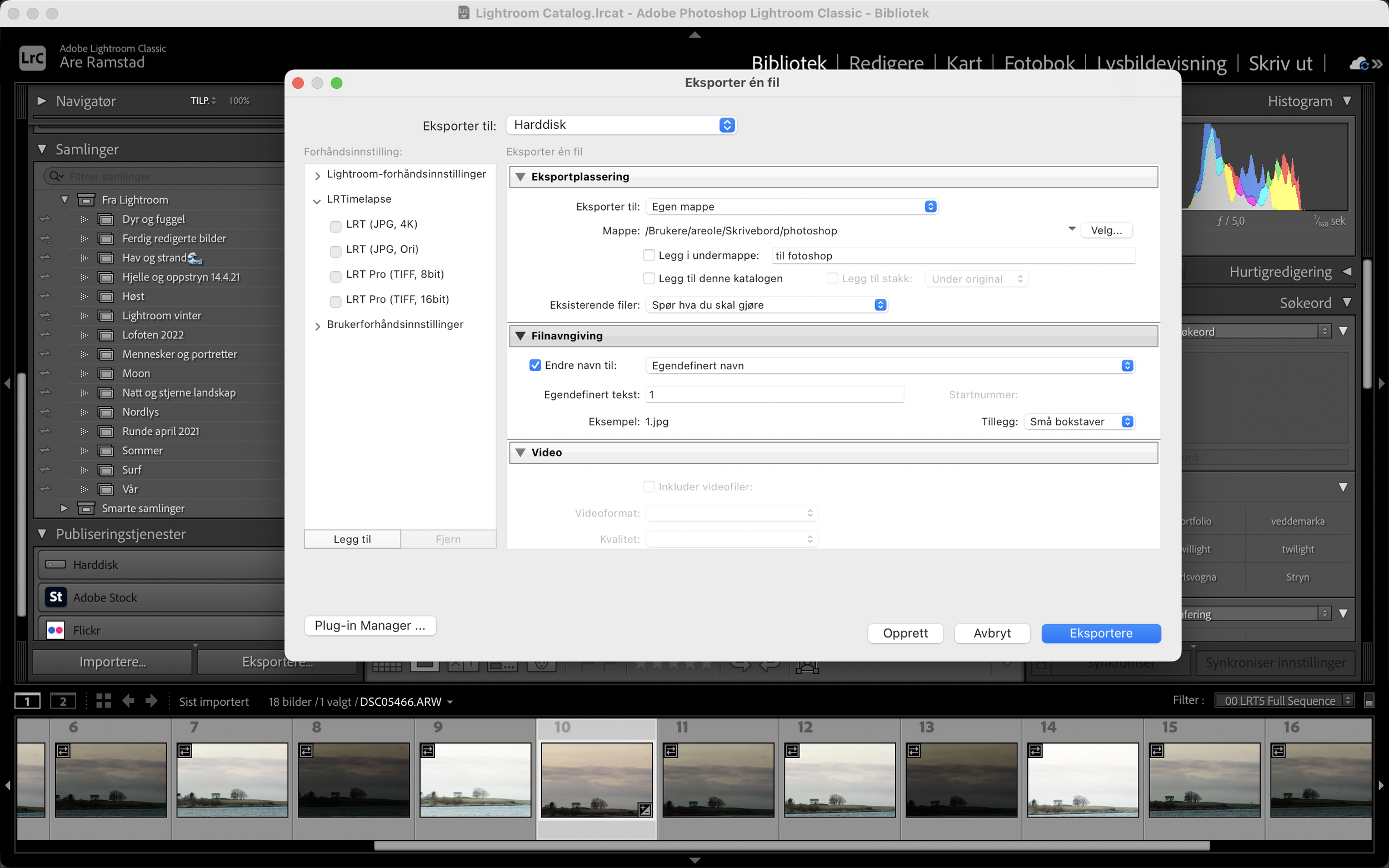Open the top Eksporter til Harddisk dropdown

(621, 124)
